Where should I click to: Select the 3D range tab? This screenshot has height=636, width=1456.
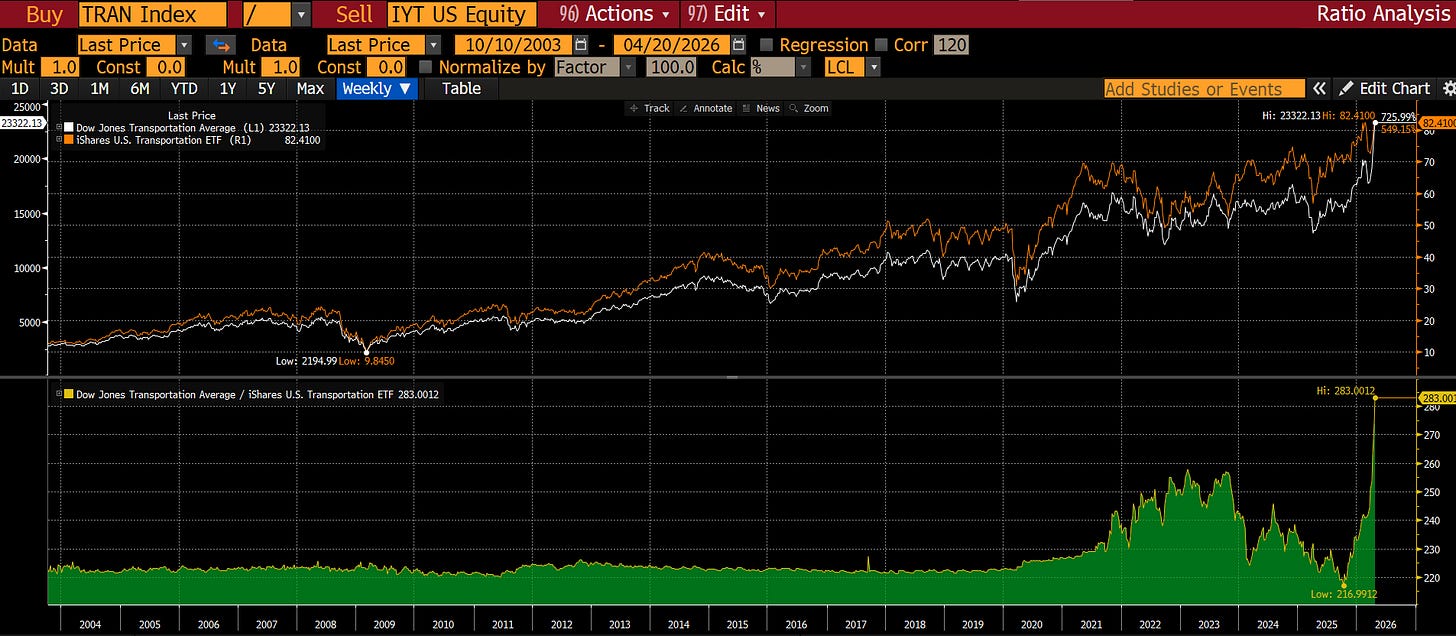59,88
